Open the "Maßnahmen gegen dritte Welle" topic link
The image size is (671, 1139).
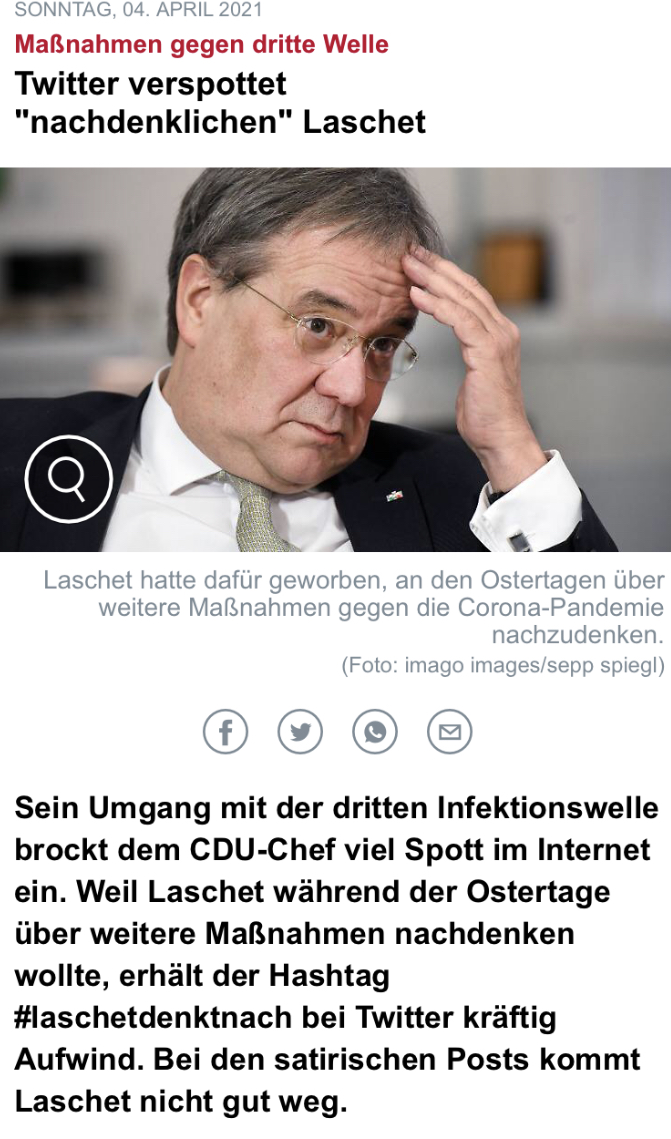[x=202, y=44]
